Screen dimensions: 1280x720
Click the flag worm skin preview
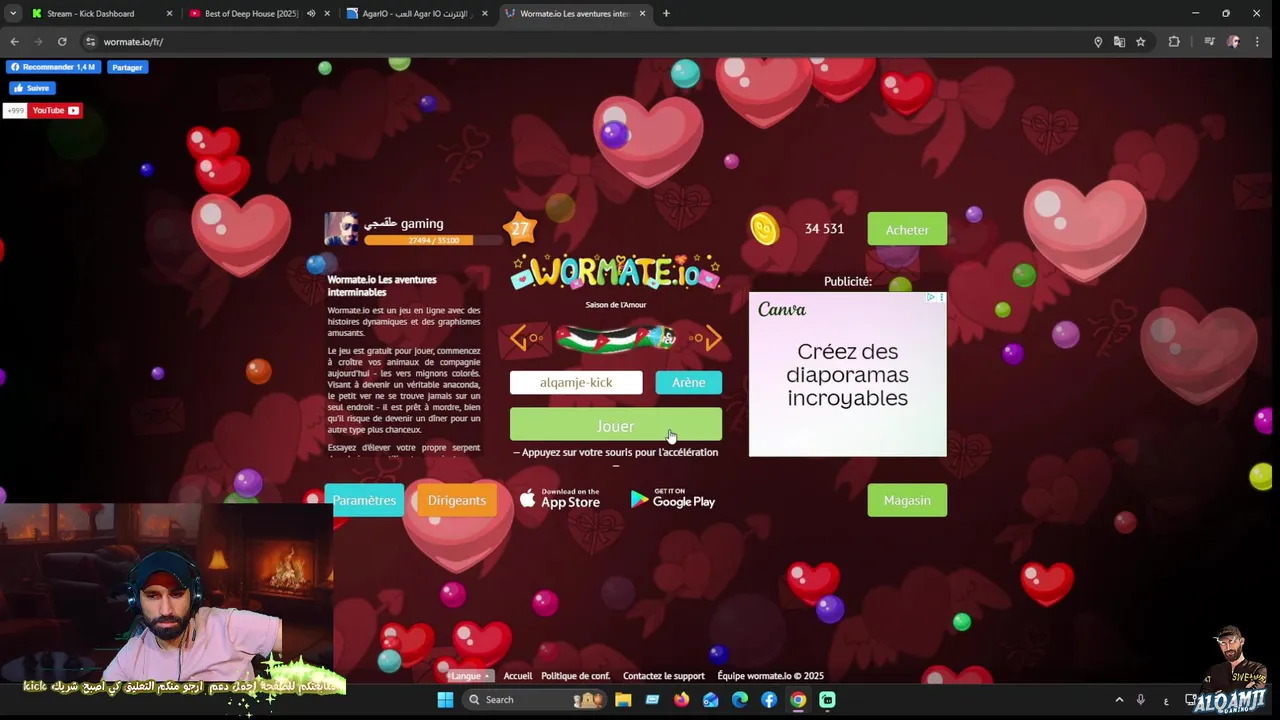point(615,339)
